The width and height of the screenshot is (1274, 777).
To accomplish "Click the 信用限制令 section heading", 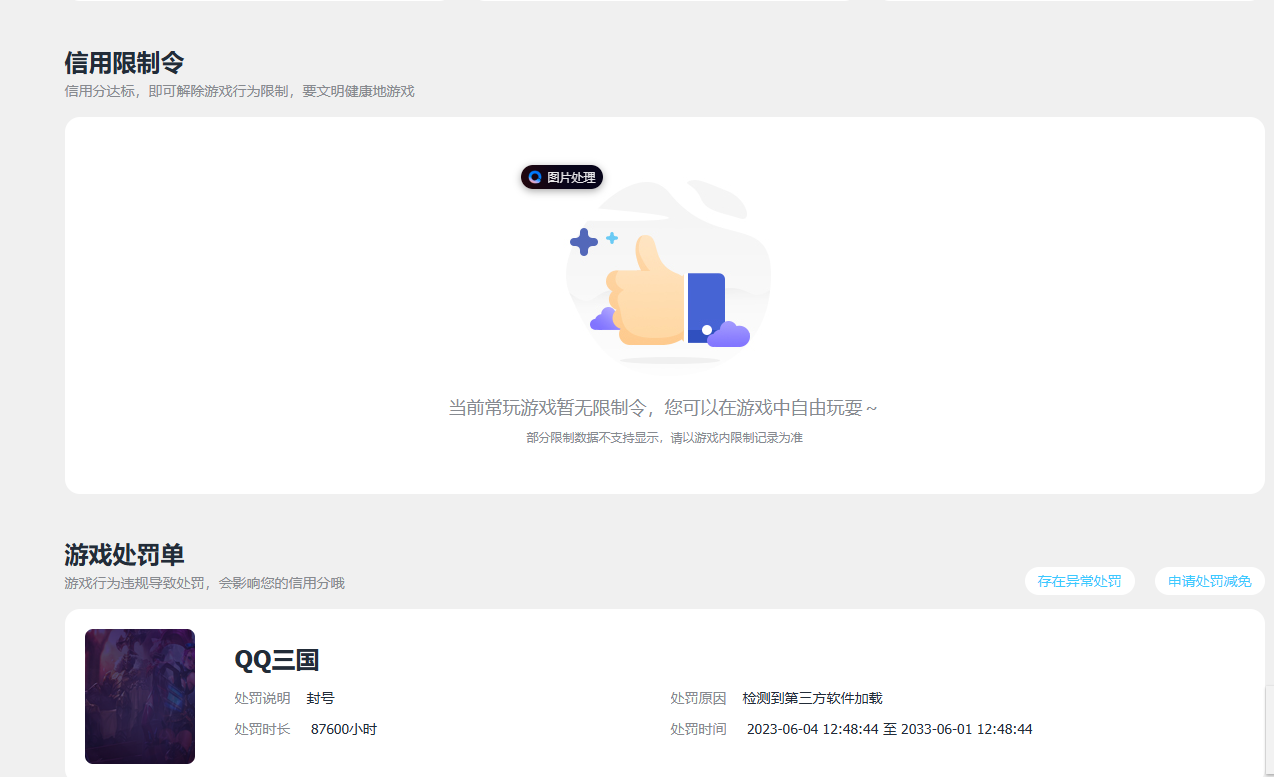I will [x=124, y=63].
